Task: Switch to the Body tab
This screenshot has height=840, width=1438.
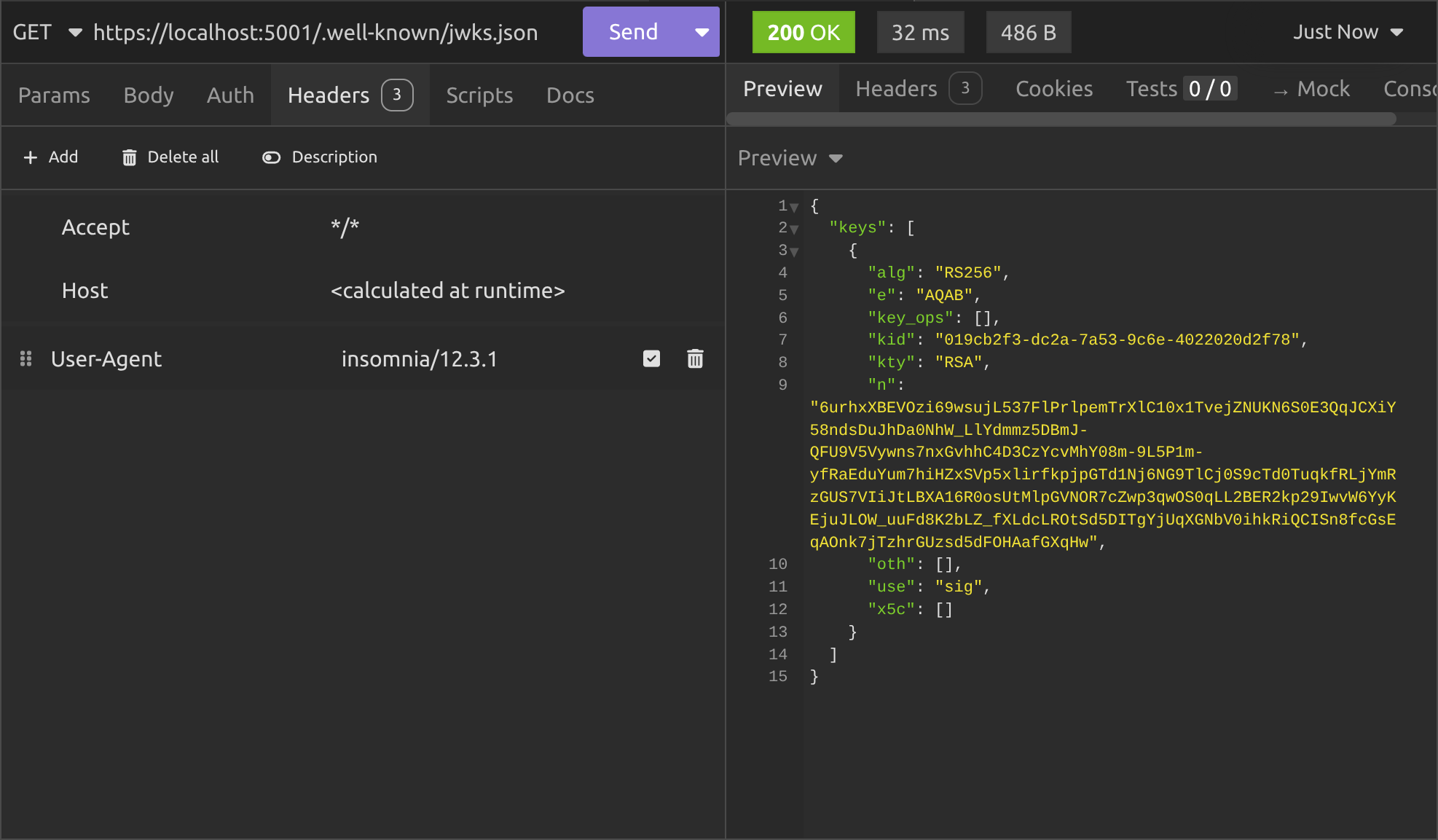Action: [149, 95]
